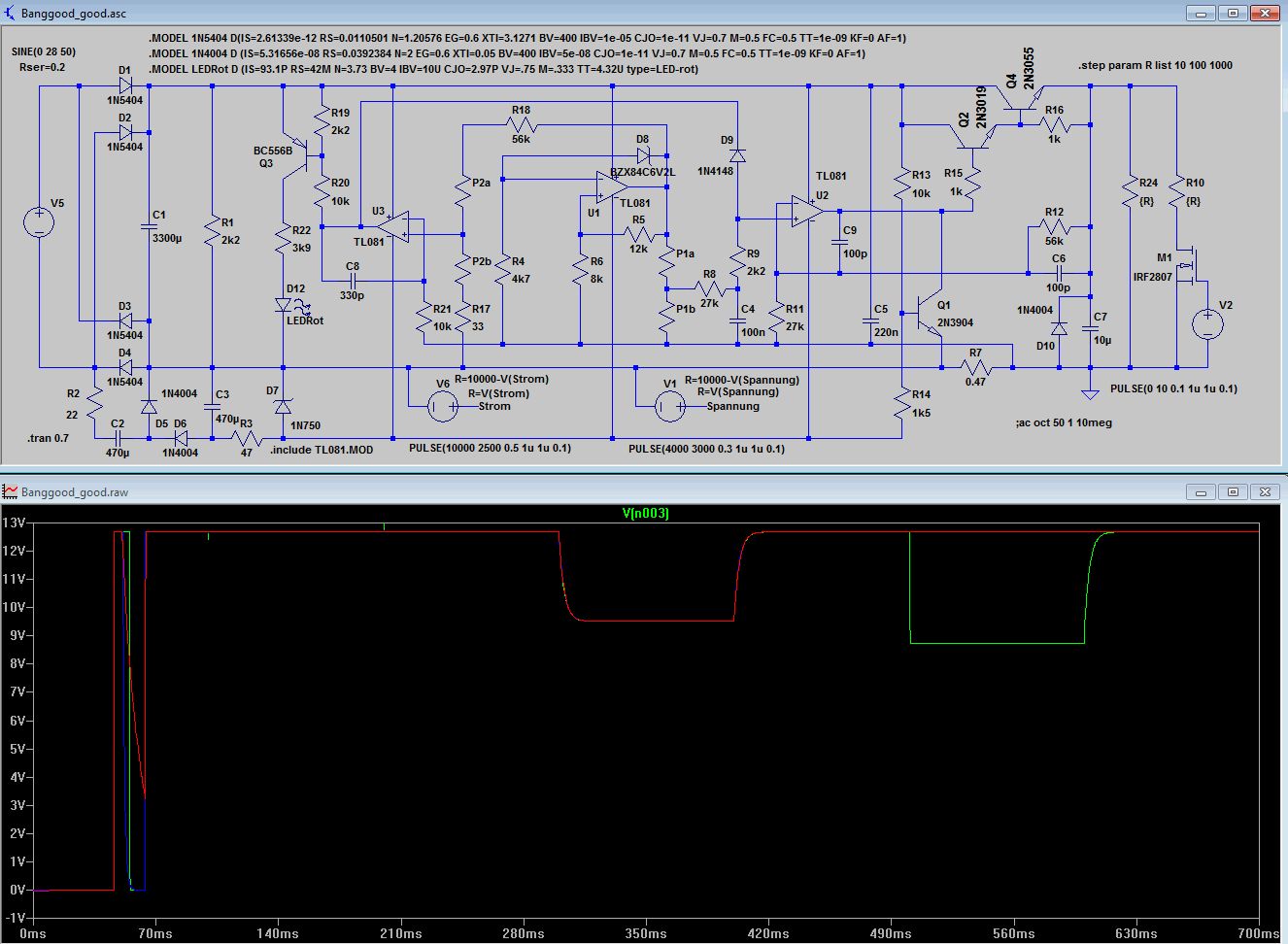Screen dimensions: 1288x944
Task: Open the Banggood_good.raw window icon menu
Action: (x=10, y=491)
